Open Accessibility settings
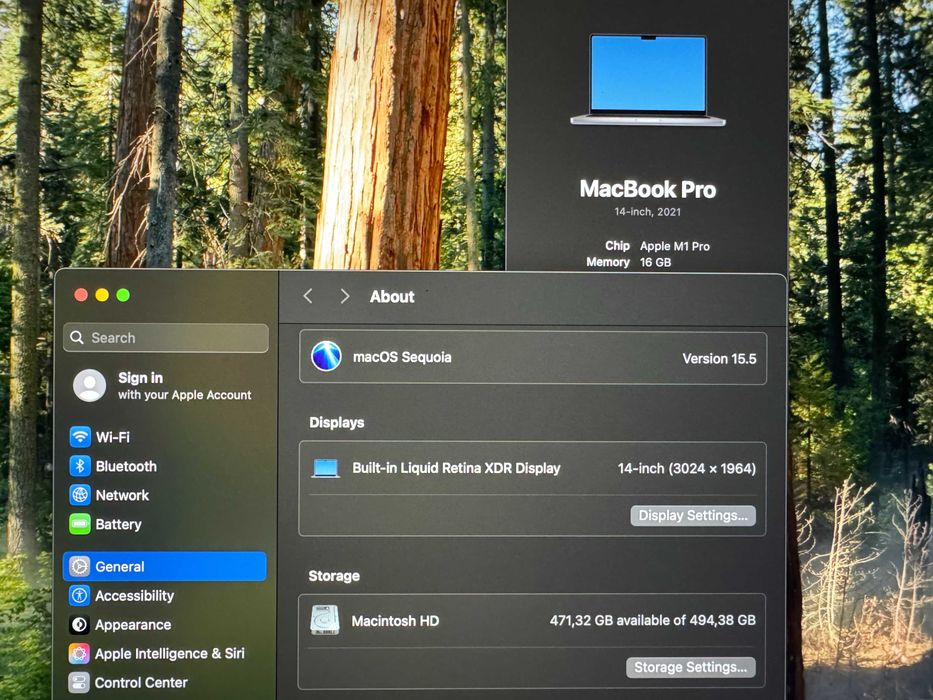 pyautogui.click(x=165, y=596)
